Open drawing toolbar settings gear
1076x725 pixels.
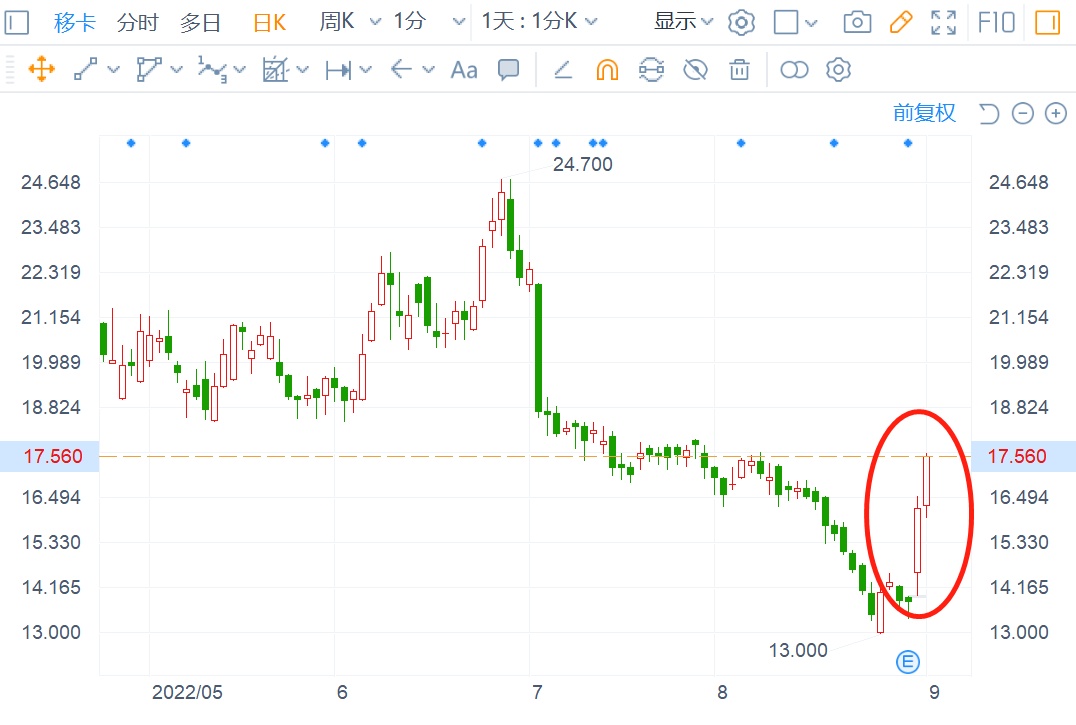click(x=839, y=70)
